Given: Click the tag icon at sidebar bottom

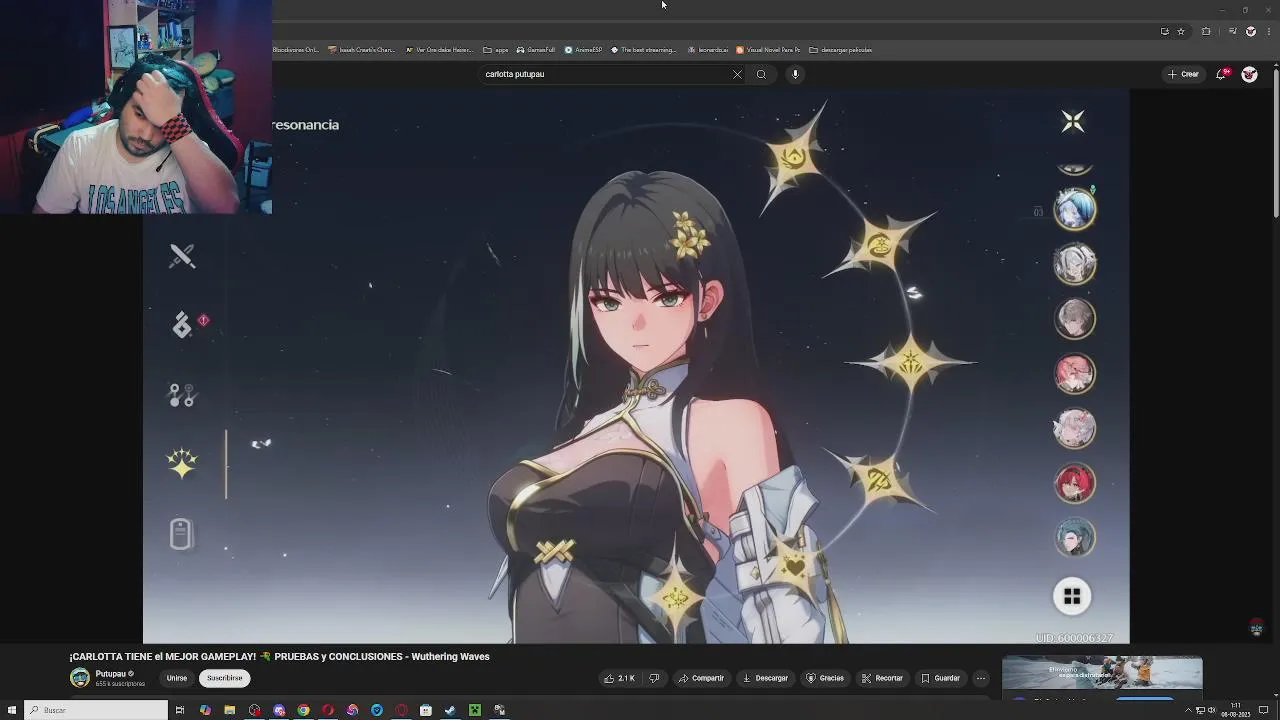Looking at the screenshot, I should [181, 534].
